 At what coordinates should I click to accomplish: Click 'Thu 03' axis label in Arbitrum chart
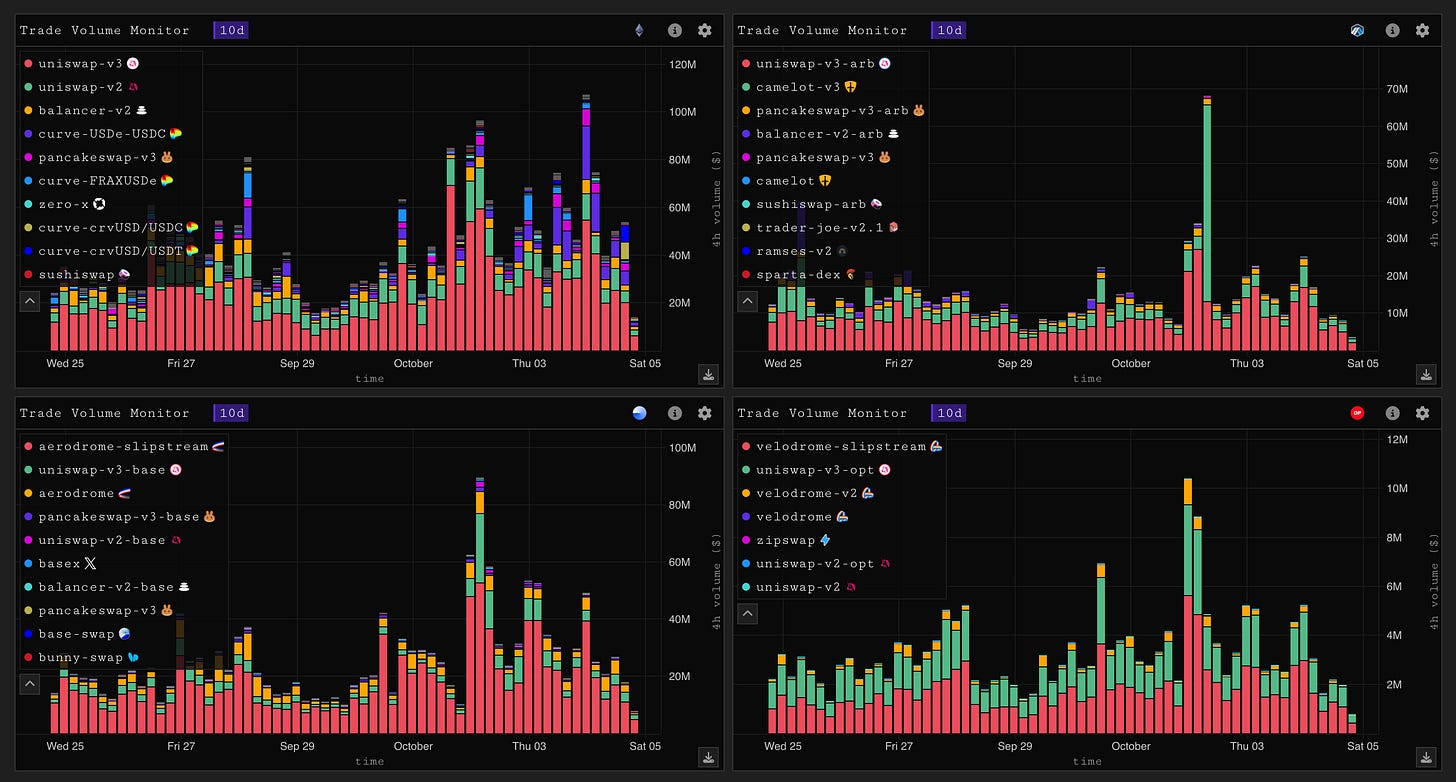pyautogui.click(x=1247, y=363)
